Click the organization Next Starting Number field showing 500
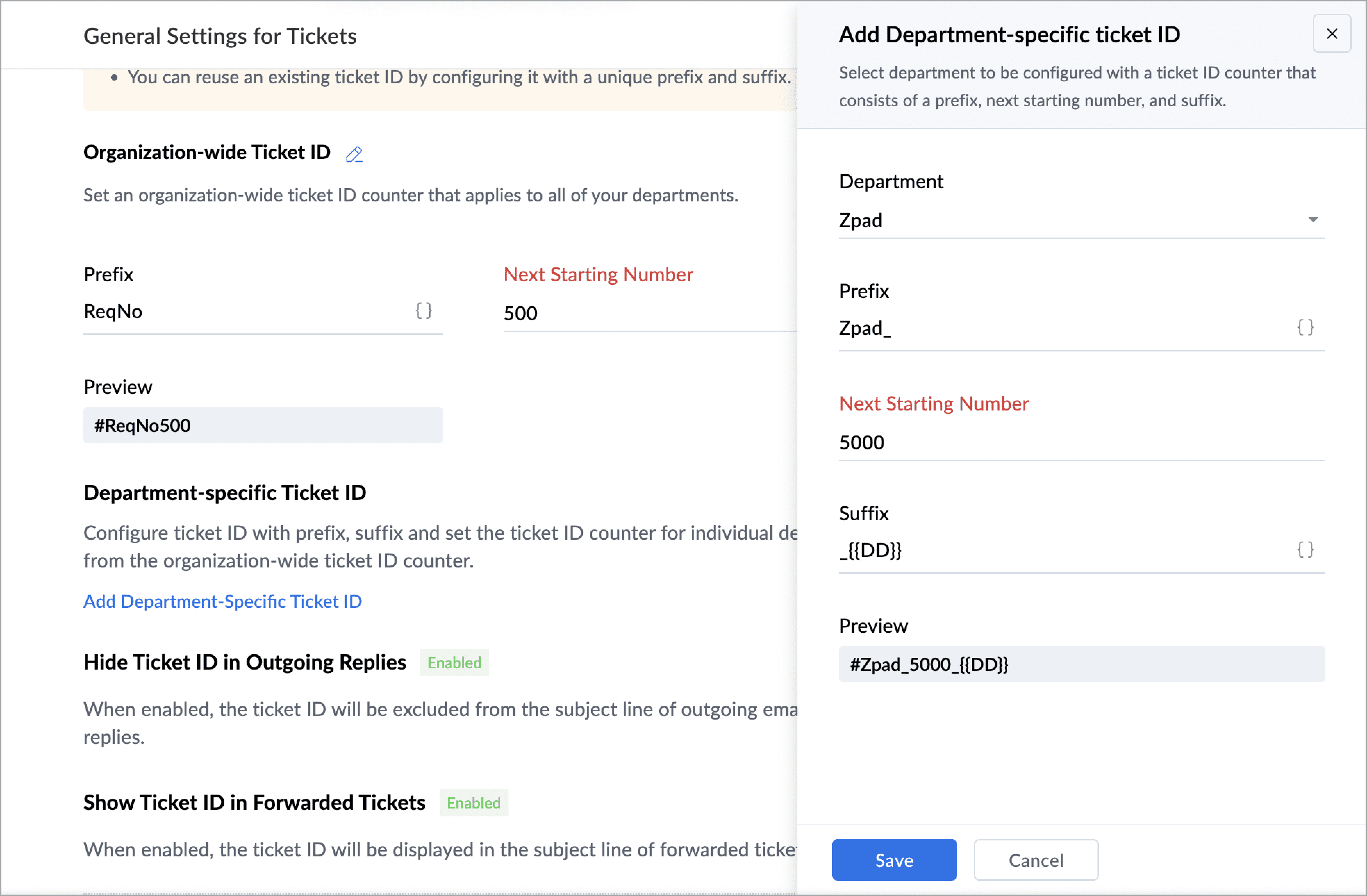1367x896 pixels. coord(643,314)
